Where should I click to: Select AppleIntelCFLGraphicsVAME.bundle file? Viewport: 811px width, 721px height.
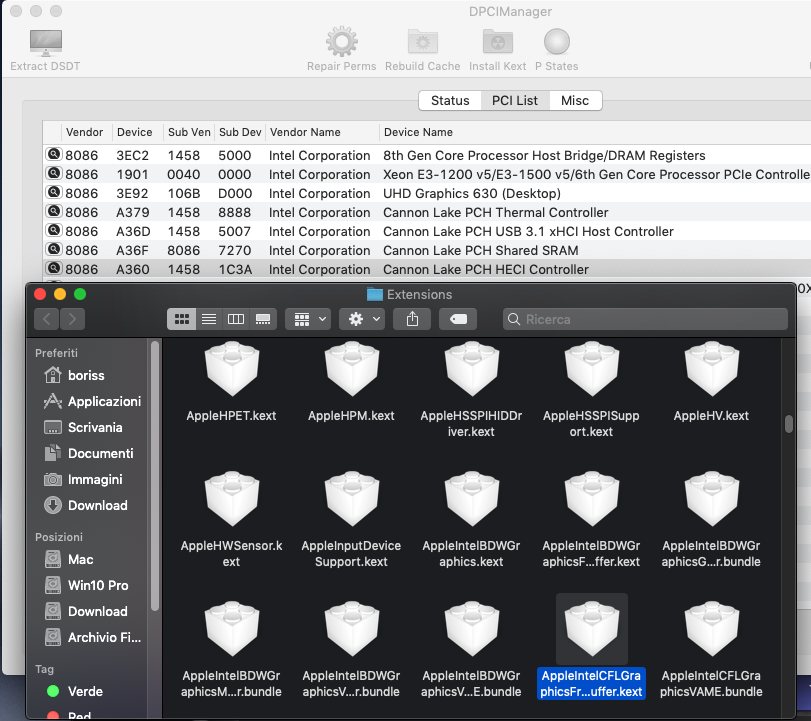click(711, 649)
